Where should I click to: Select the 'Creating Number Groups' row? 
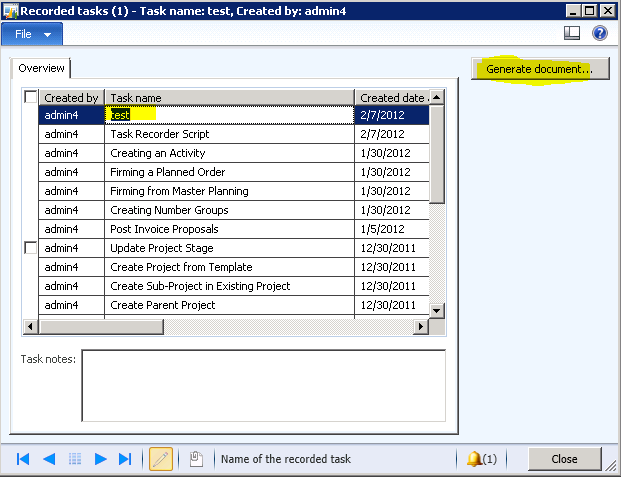234,210
